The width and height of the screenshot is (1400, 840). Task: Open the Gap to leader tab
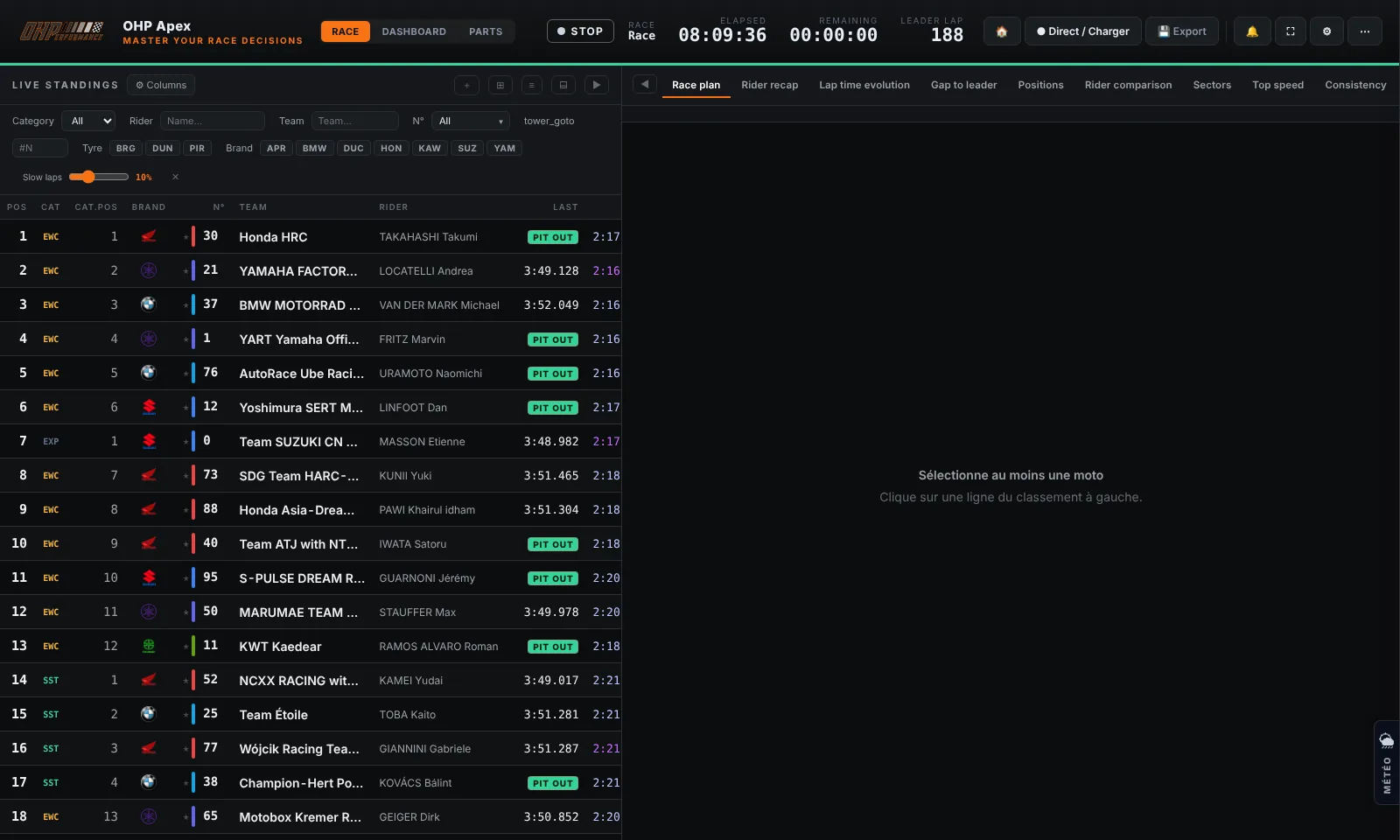click(964, 85)
